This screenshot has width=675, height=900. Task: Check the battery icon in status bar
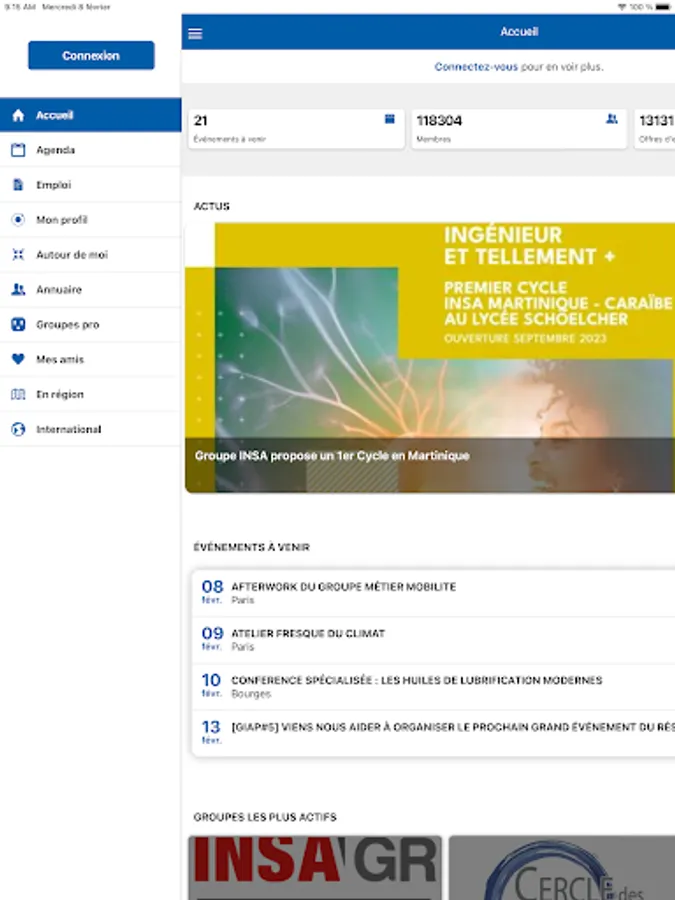[663, 7]
